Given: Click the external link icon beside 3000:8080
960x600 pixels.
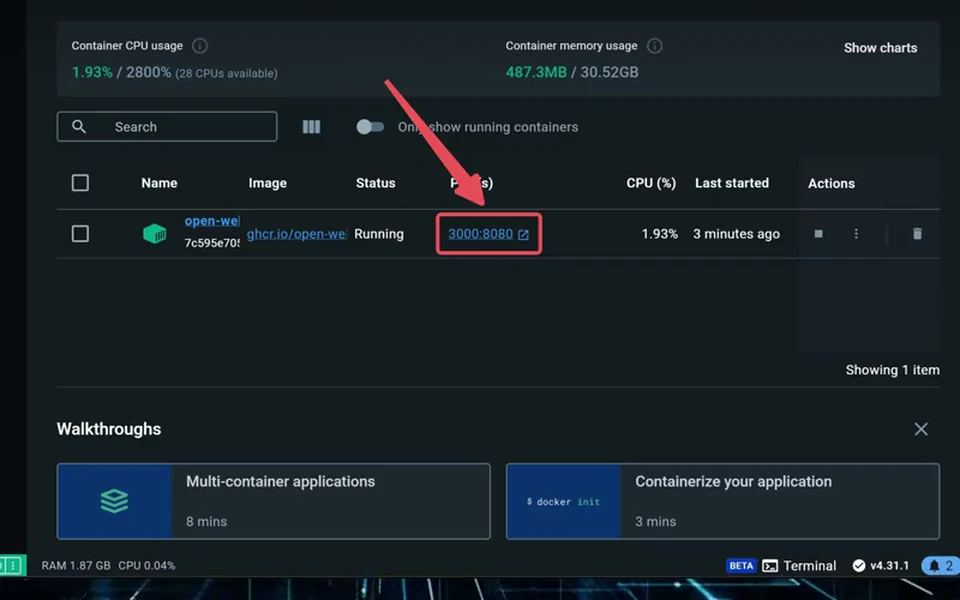Looking at the screenshot, I should tap(523, 234).
